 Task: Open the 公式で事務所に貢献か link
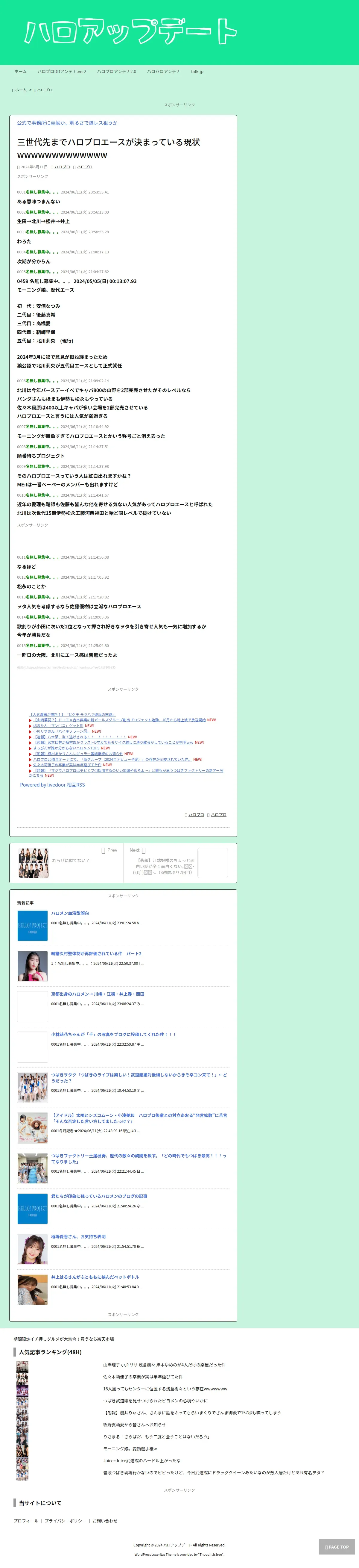68,123
